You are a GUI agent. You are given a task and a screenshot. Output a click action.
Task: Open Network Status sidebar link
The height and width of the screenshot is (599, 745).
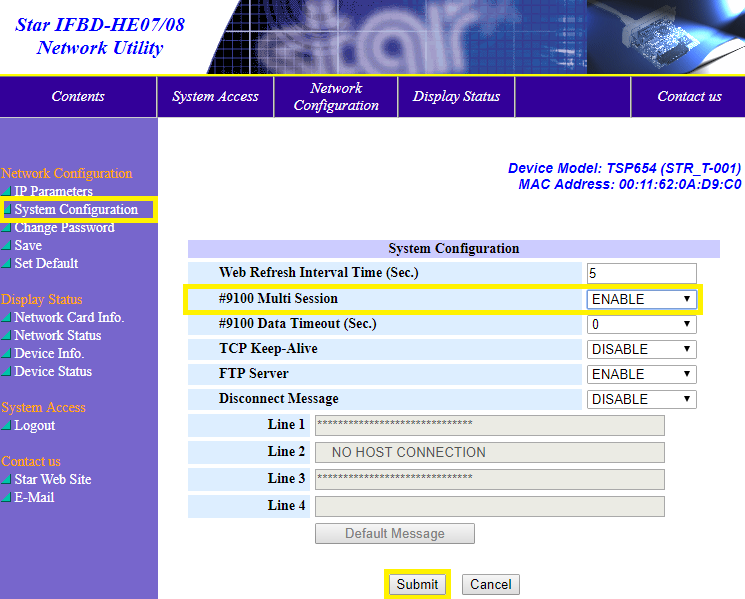point(57,335)
